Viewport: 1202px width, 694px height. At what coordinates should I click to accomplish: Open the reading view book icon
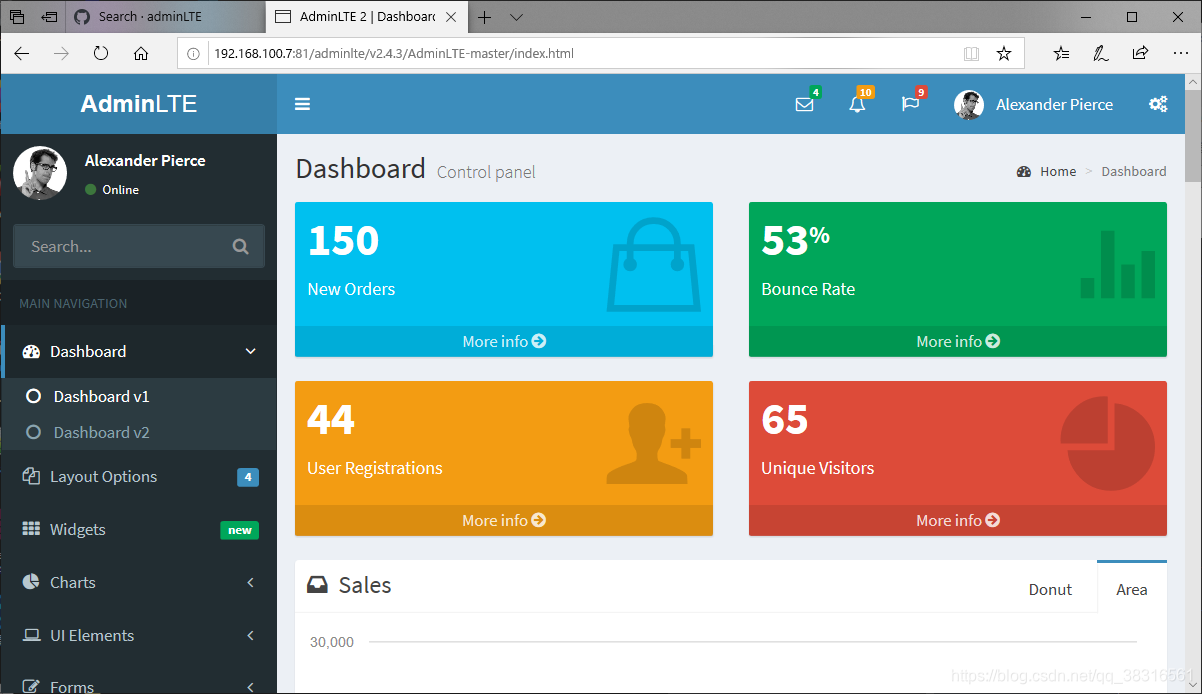(x=971, y=53)
